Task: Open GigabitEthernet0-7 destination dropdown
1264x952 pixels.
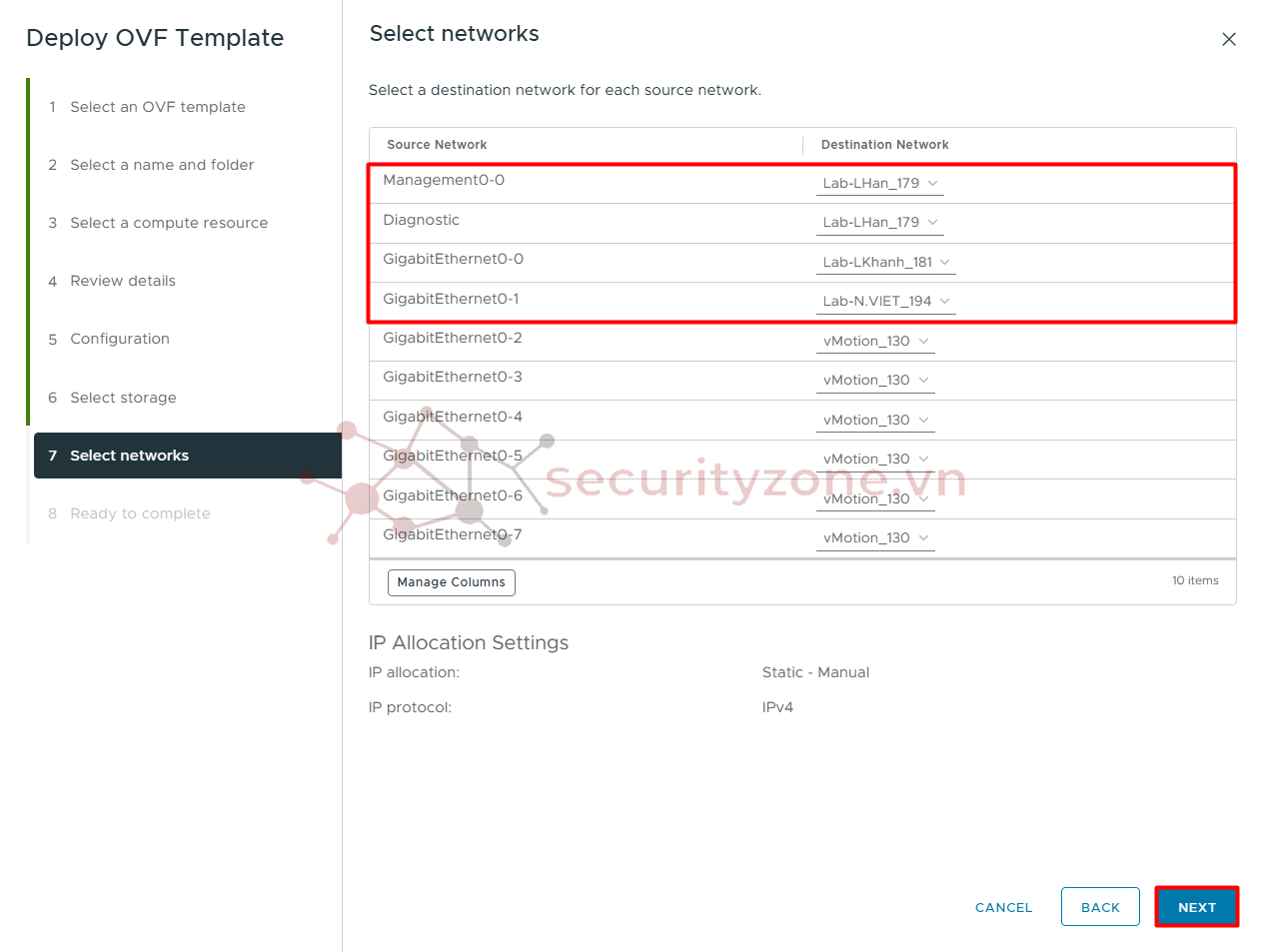Action: [x=875, y=537]
